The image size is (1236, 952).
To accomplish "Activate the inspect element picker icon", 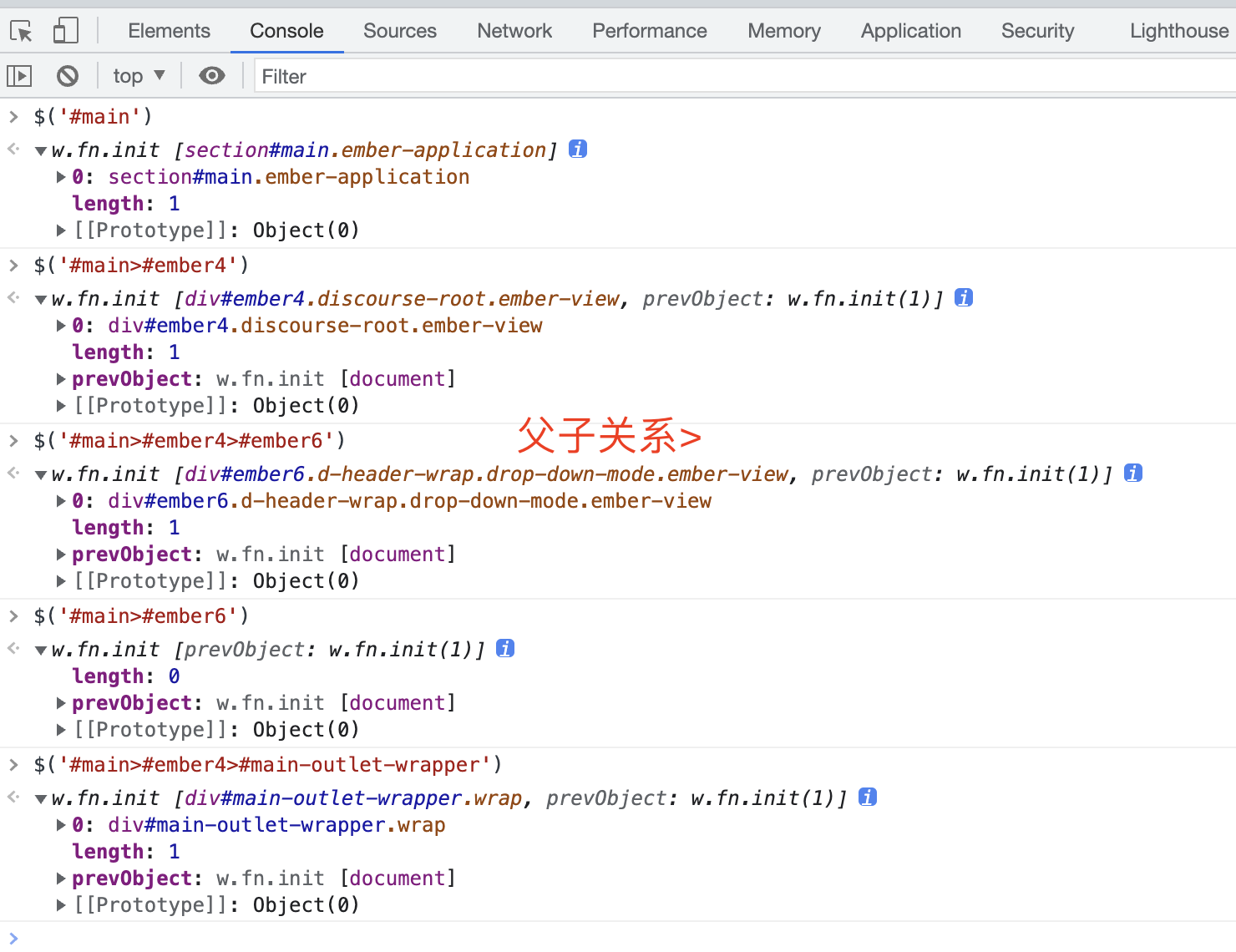I will (x=22, y=32).
